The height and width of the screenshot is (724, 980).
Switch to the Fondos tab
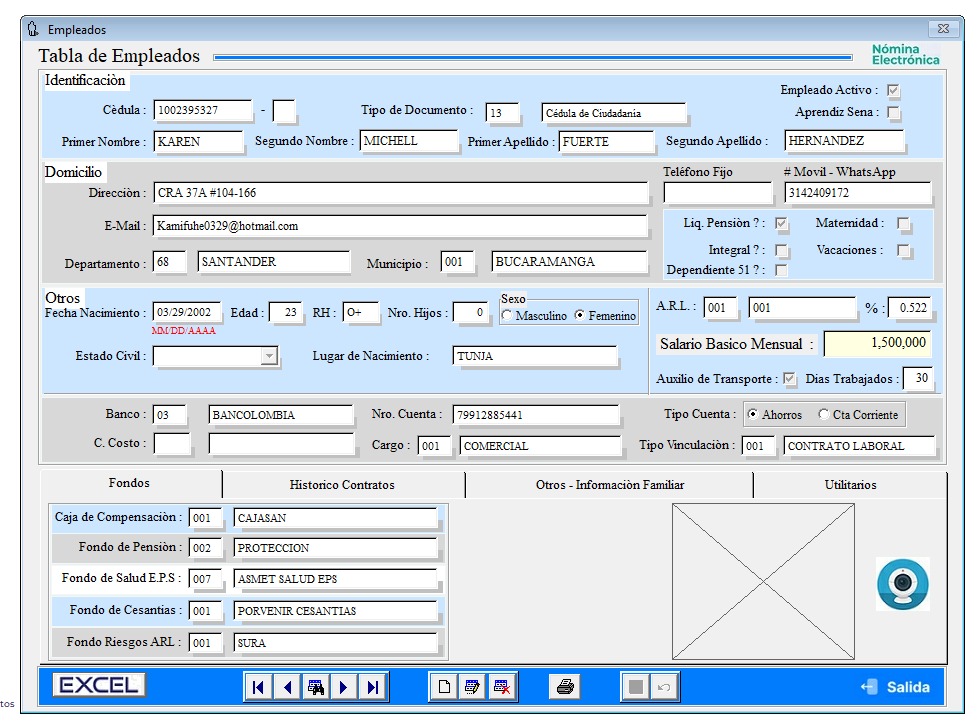(129, 483)
